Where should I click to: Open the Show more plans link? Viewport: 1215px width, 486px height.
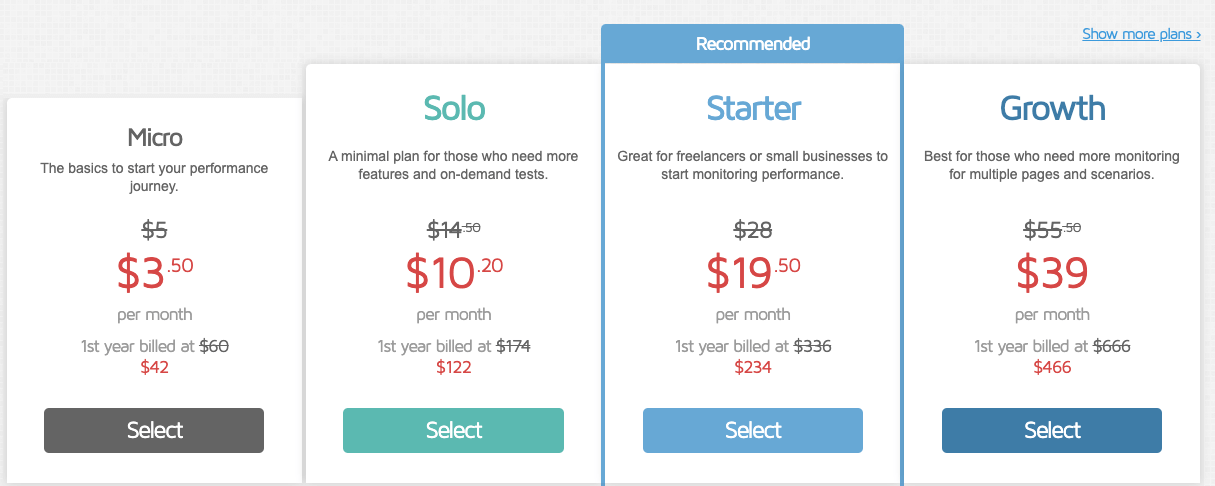1141,34
